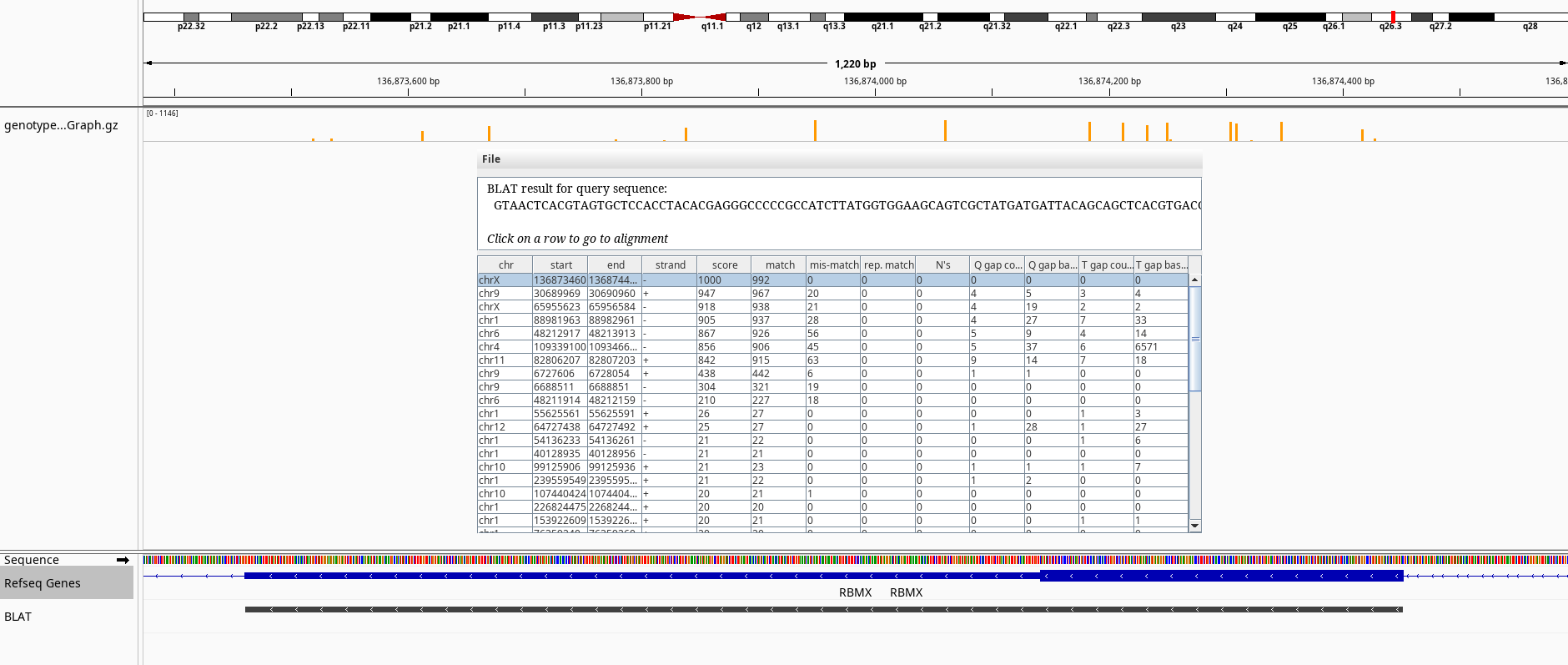1568x665 pixels.
Task: Click the score cell showing 1000
Action: (x=724, y=280)
